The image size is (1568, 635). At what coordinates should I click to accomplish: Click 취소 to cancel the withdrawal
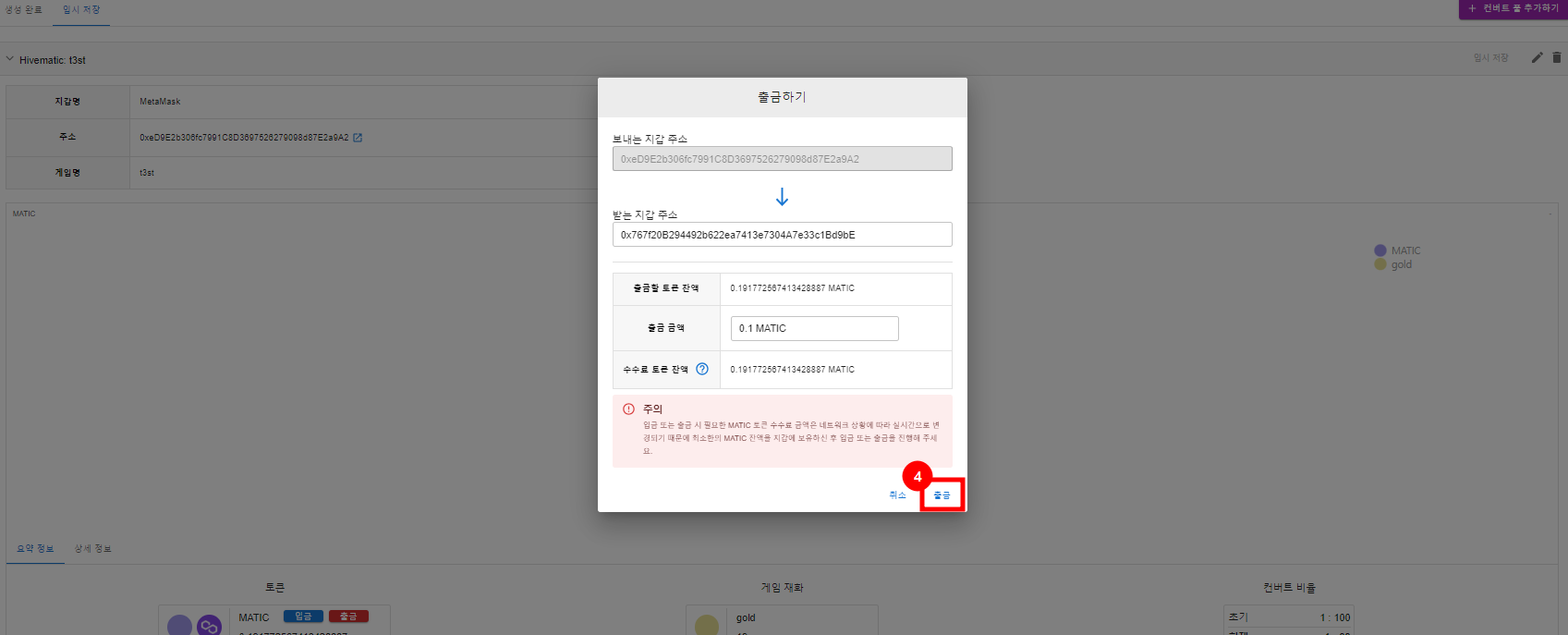pyautogui.click(x=897, y=495)
